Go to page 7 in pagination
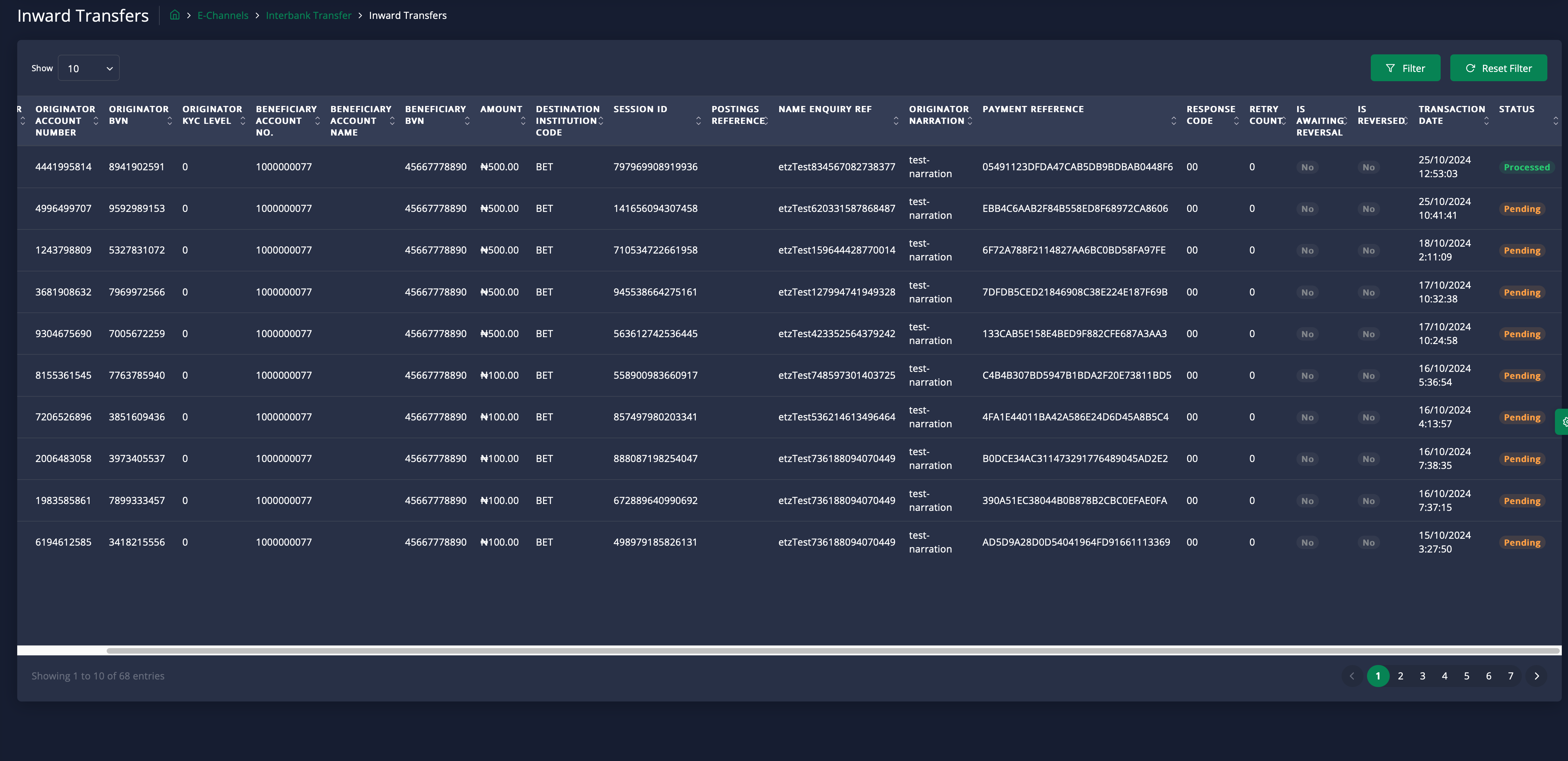Viewport: 1568px width, 761px height. 1510,676
